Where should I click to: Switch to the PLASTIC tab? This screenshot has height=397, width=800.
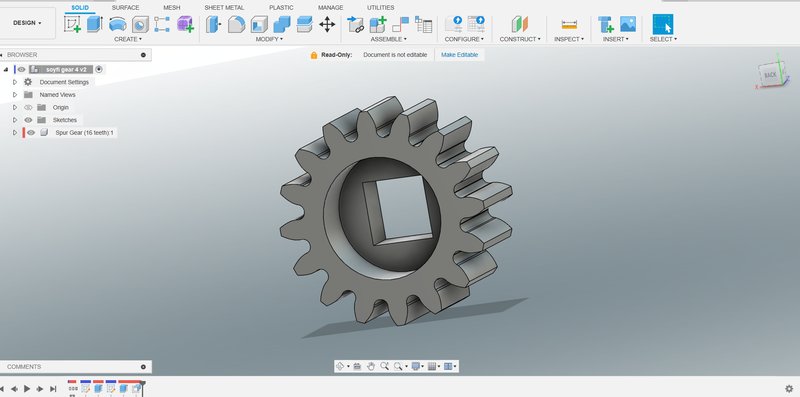point(281,8)
